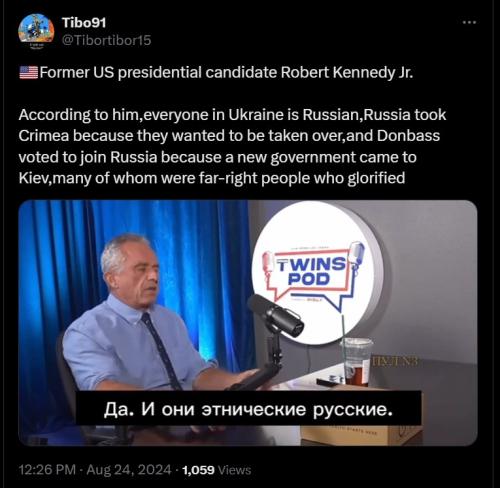Image resolution: width=500 pixels, height=488 pixels.
Task: Open the Tibo91 display name link
Action: [84, 23]
